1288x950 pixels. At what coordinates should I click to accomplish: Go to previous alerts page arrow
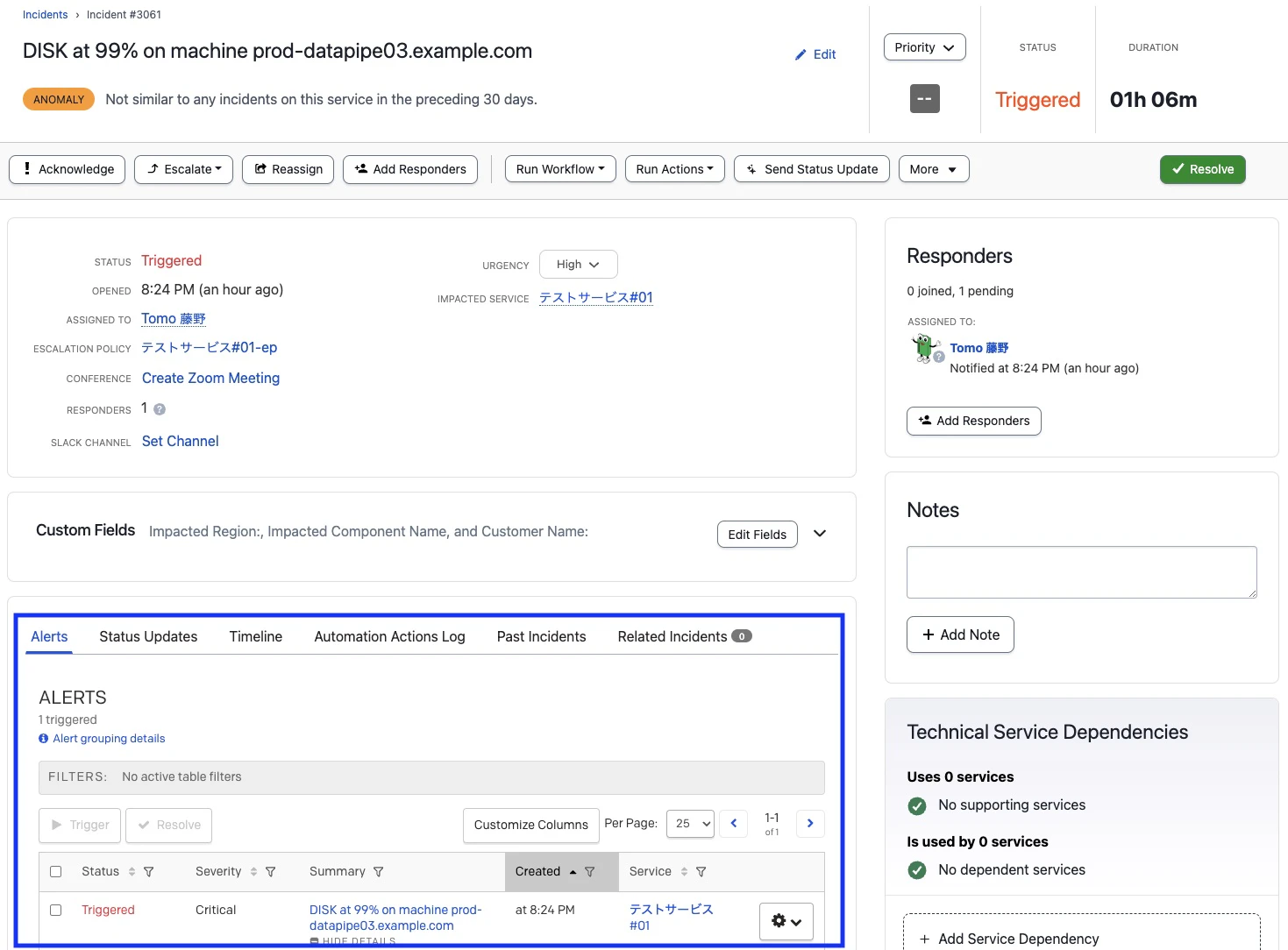tap(734, 824)
